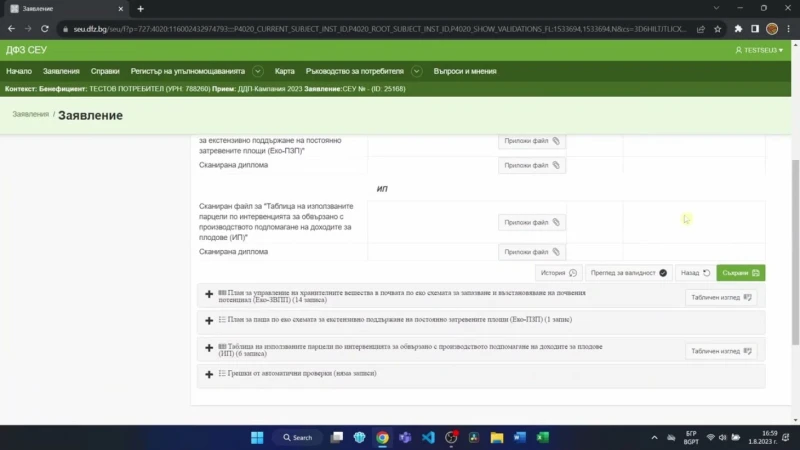This screenshot has width=800, height=450.
Task: Click the share page icon in address bar
Action: tap(701, 29)
